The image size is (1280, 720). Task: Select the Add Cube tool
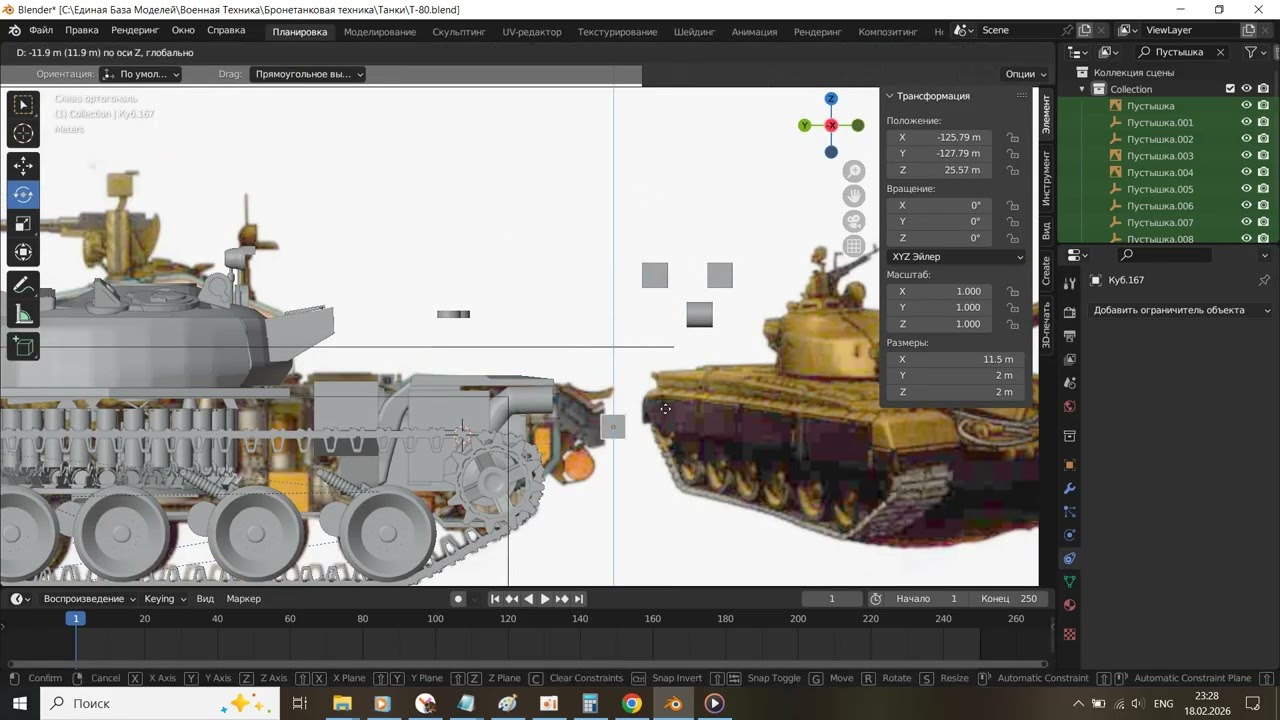click(x=23, y=347)
